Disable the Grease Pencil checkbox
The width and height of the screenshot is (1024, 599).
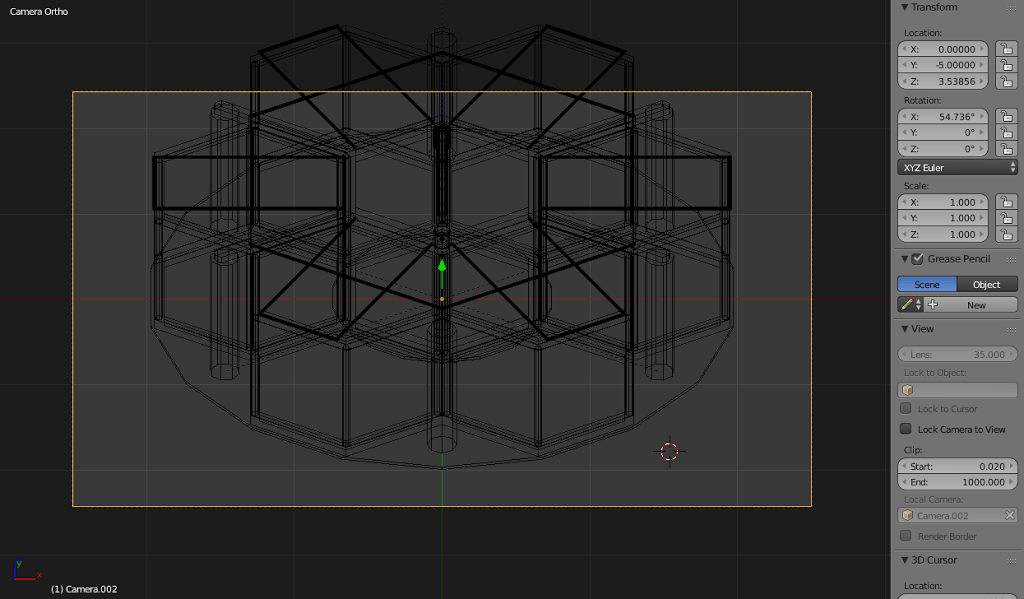(918, 259)
